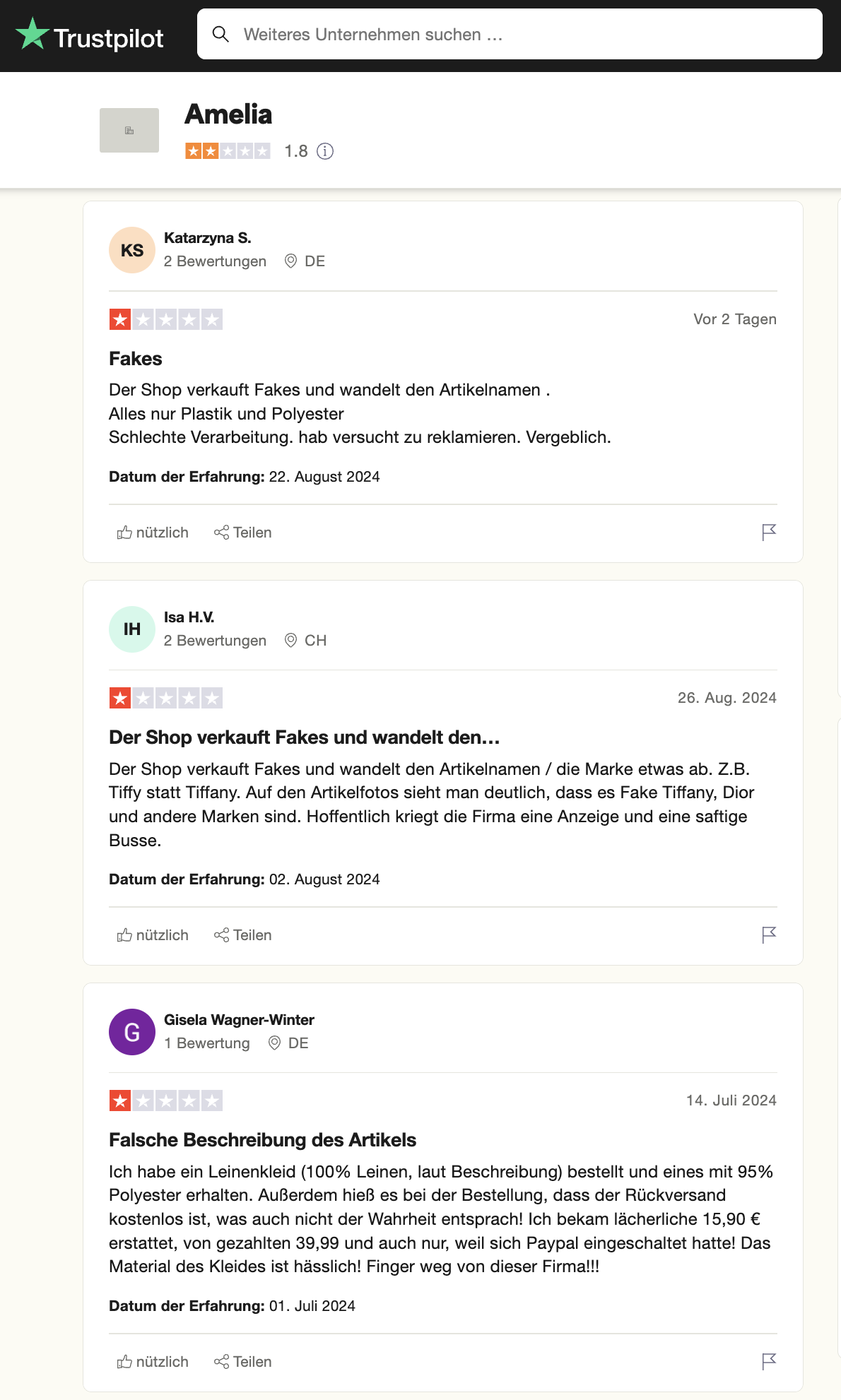Share Isa H.V.'s review via Teilen
The height and width of the screenshot is (1400, 841).
243,935
